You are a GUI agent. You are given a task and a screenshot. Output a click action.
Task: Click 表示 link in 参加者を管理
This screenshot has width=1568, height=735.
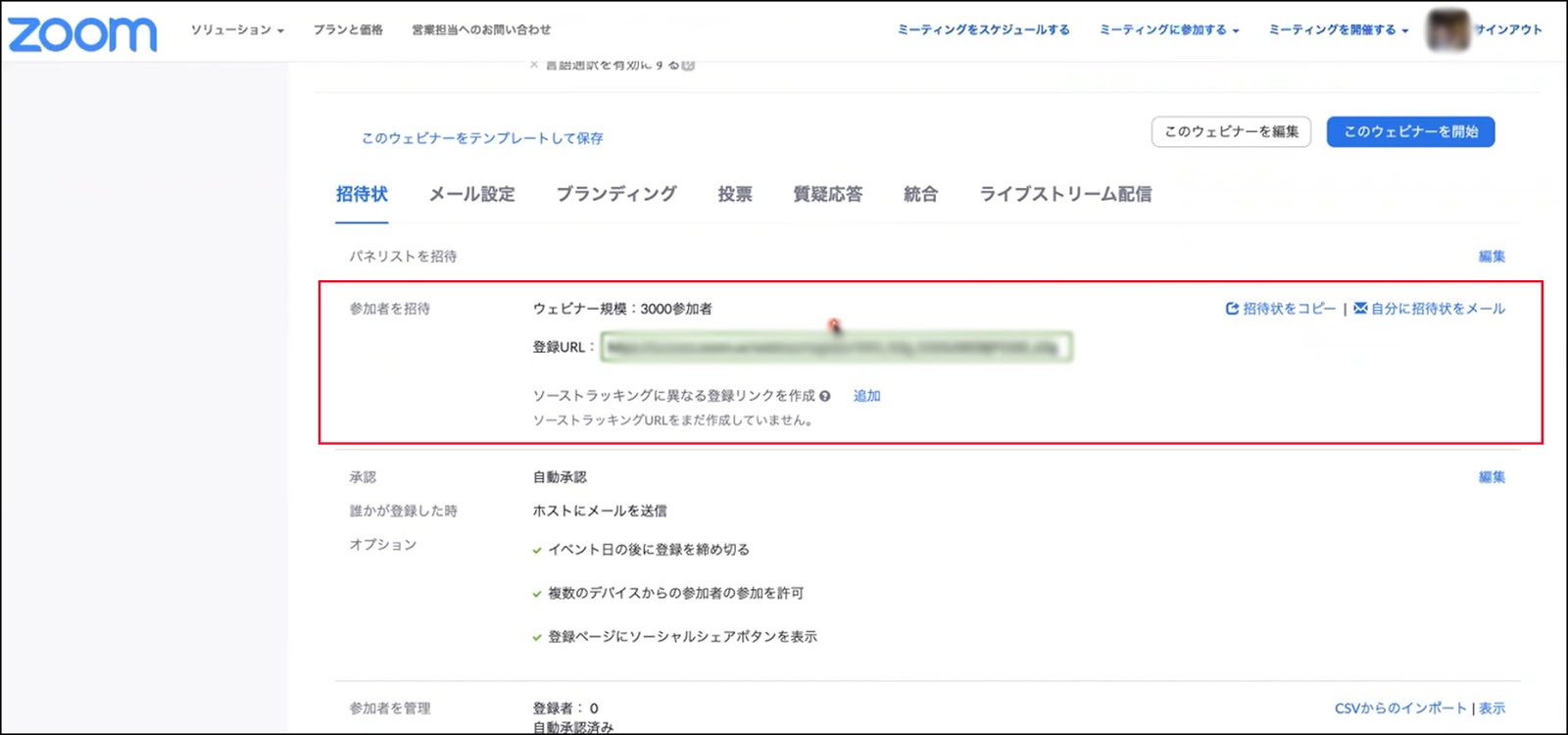point(1492,709)
